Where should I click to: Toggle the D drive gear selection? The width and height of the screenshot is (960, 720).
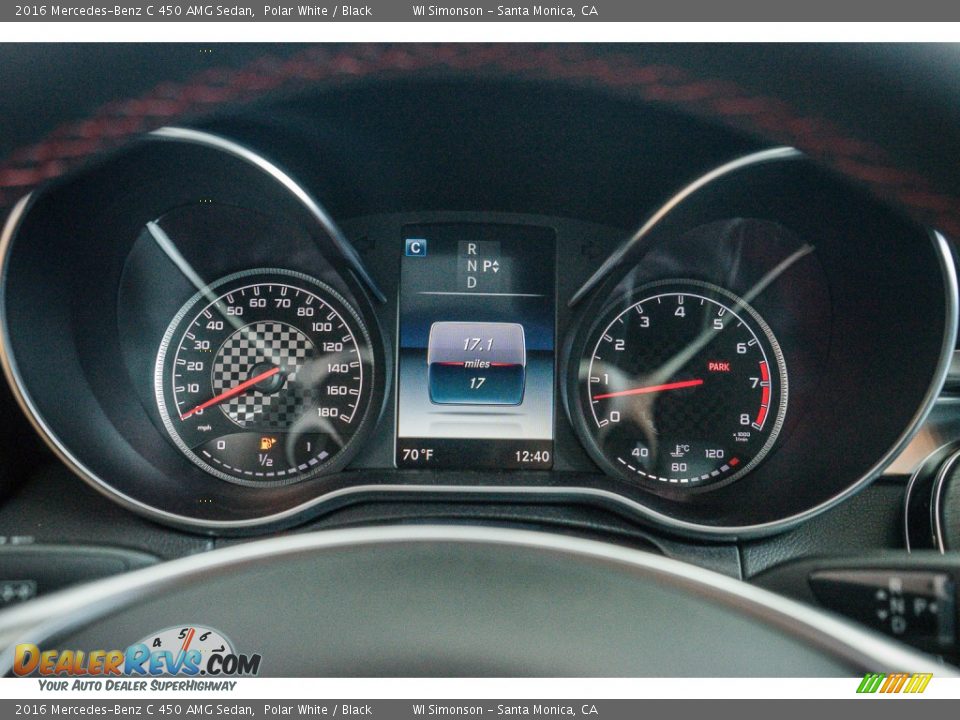472,281
